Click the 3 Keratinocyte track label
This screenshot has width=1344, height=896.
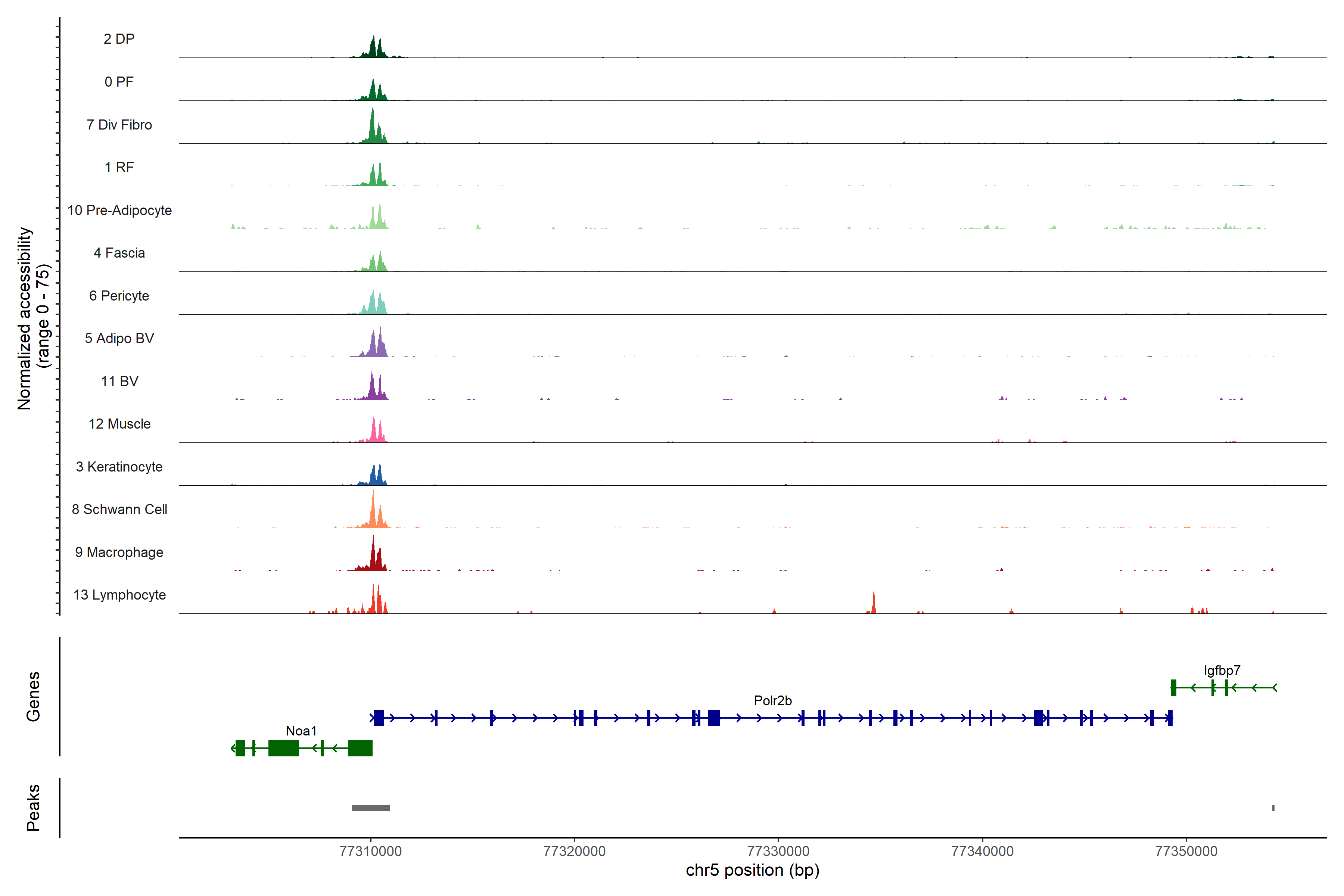tap(119, 467)
